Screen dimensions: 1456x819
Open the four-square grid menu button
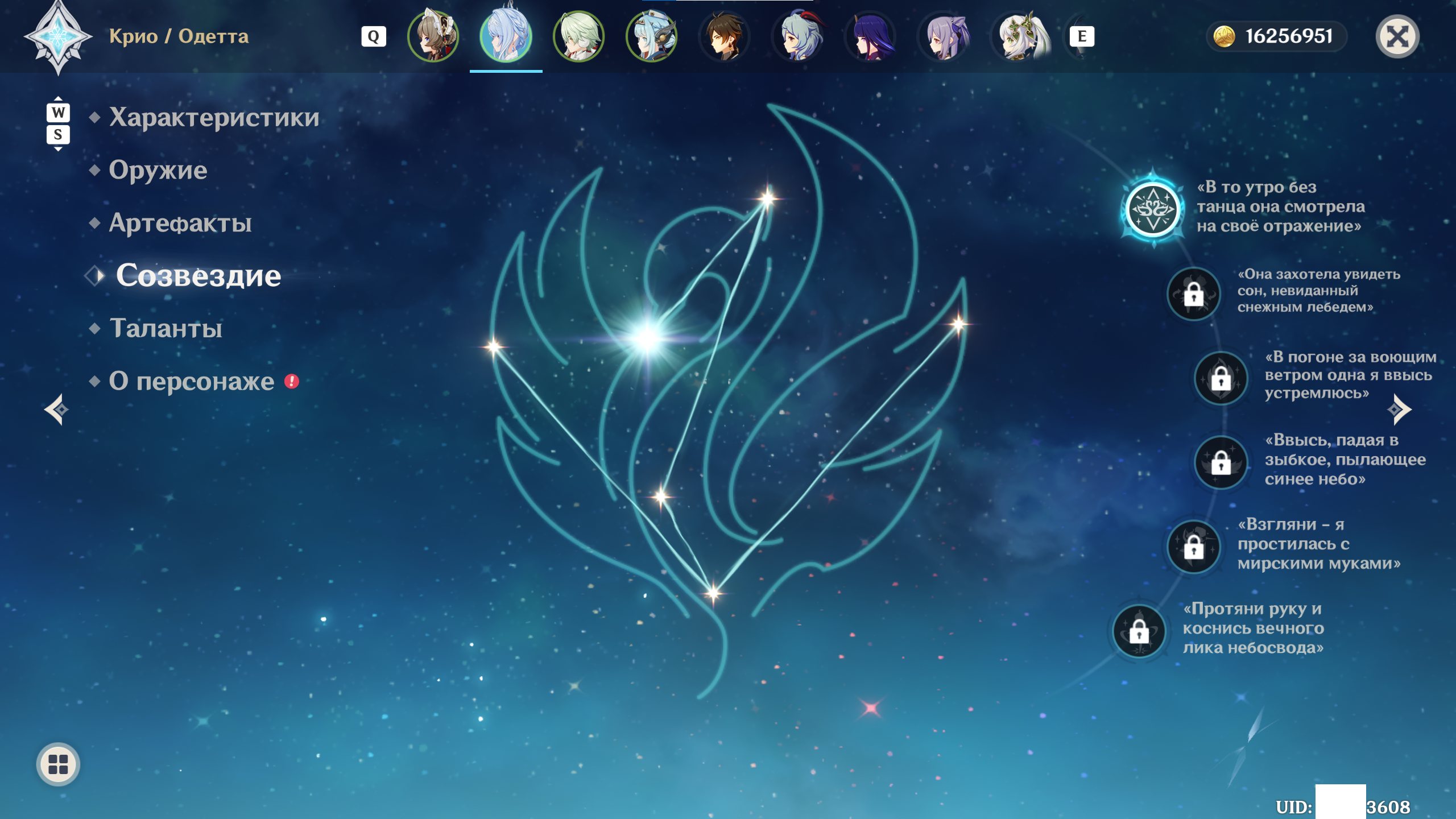click(x=58, y=764)
